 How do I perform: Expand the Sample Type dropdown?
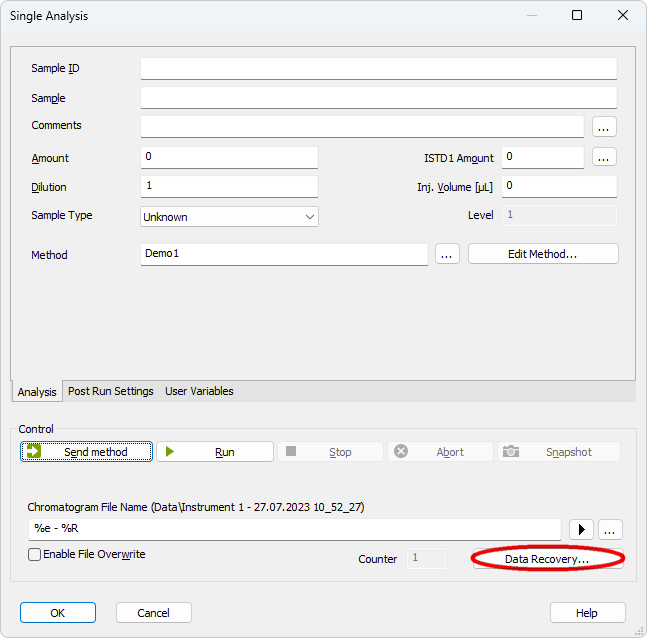pyautogui.click(x=309, y=216)
